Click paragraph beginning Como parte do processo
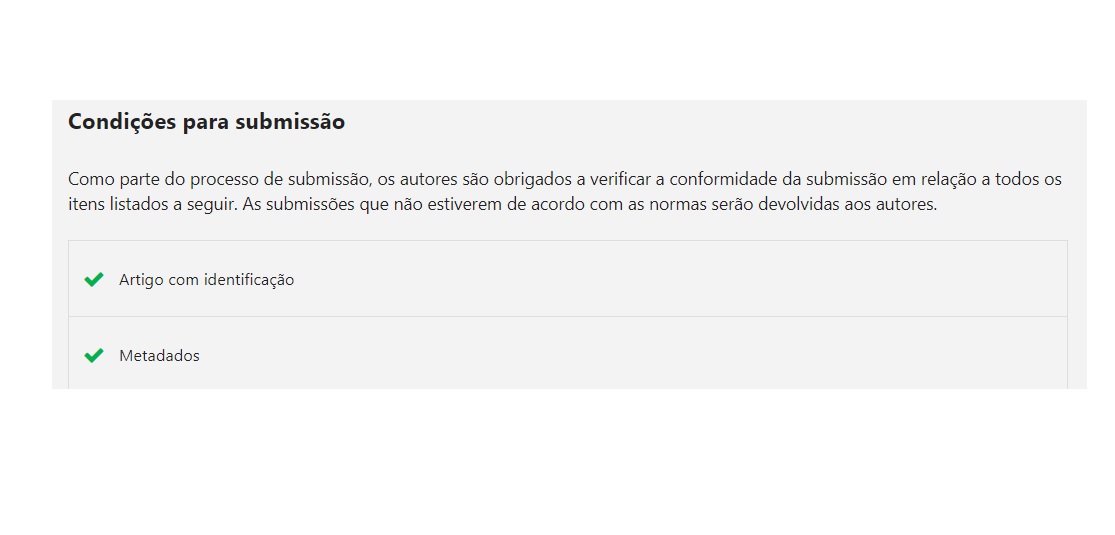 (565, 191)
